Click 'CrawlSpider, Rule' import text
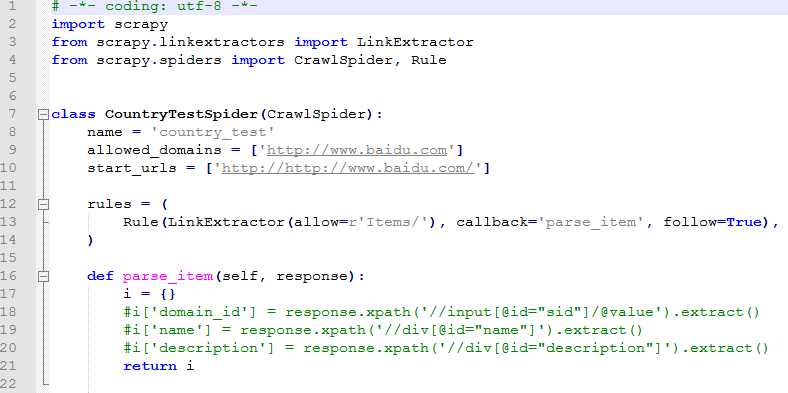The image size is (788, 393). pyautogui.click(x=370, y=60)
